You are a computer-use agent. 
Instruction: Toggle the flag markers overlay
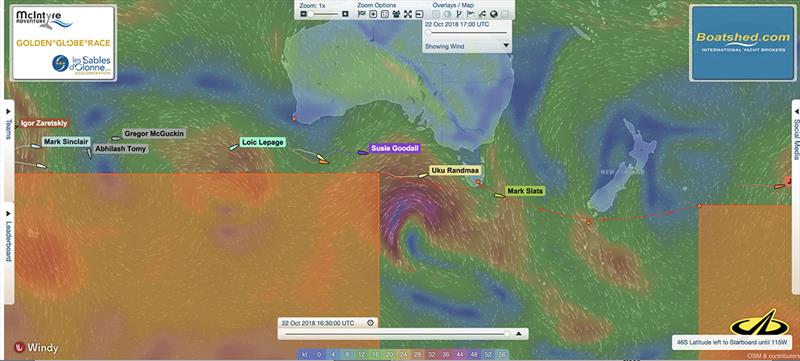point(470,14)
